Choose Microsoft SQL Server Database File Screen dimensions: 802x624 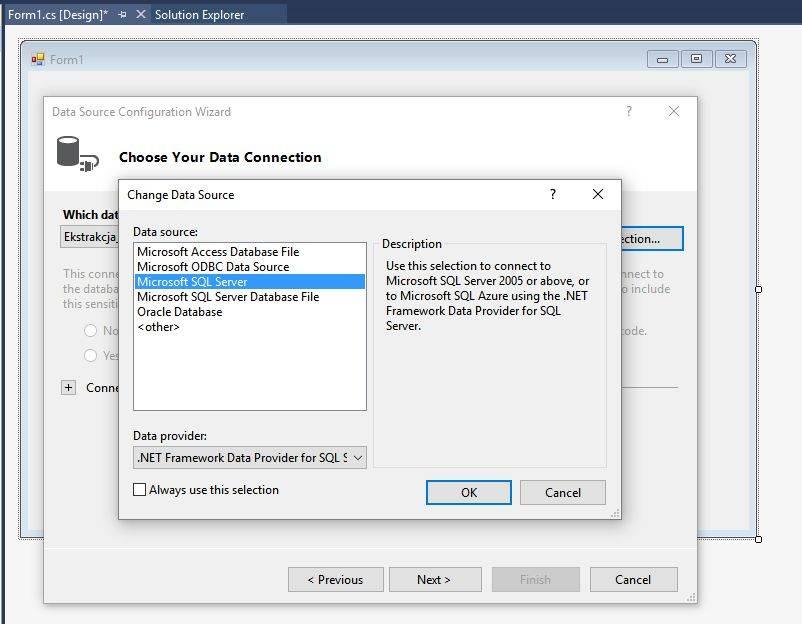250,297
